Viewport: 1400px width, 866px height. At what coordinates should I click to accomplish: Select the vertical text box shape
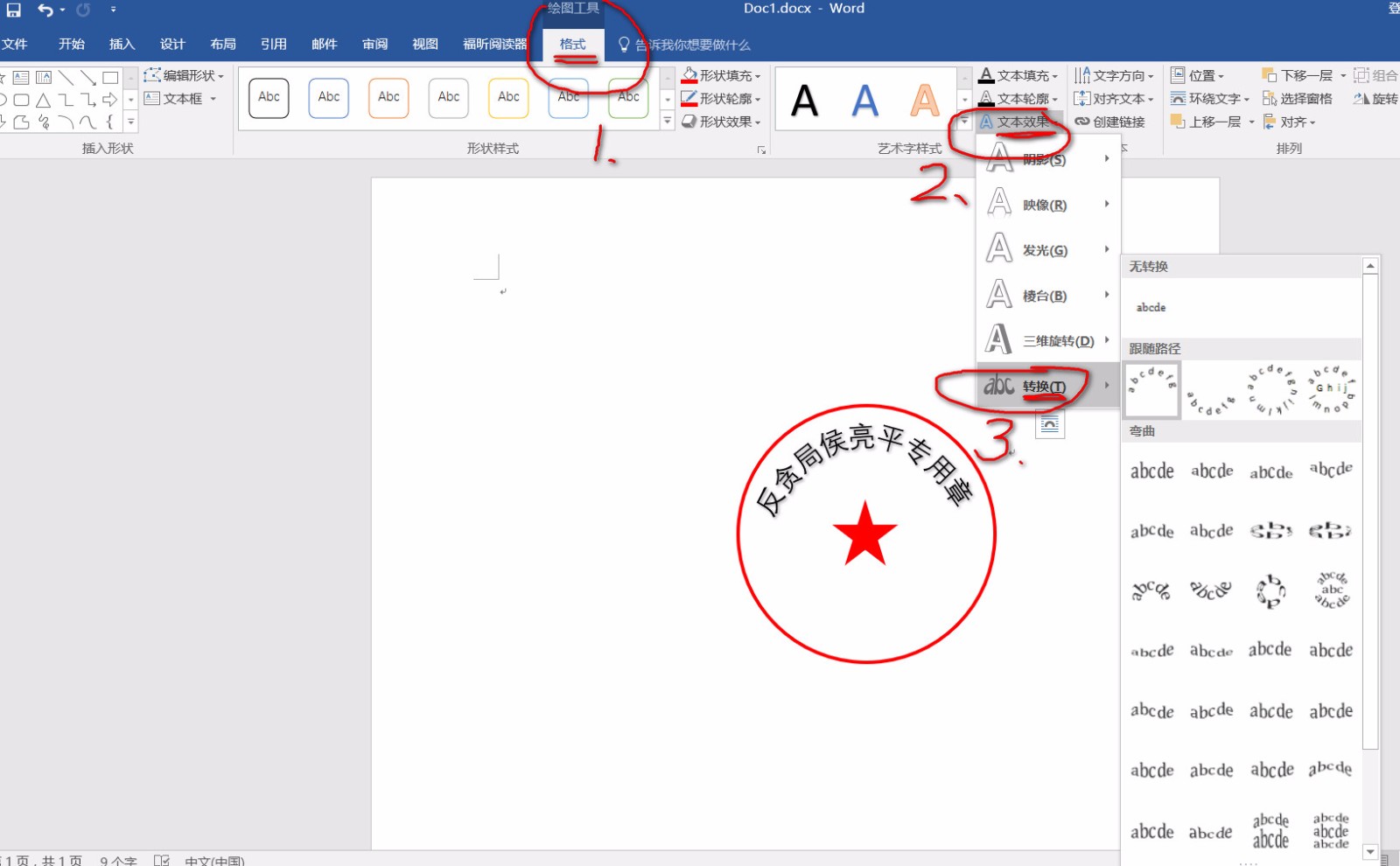pos(44,78)
